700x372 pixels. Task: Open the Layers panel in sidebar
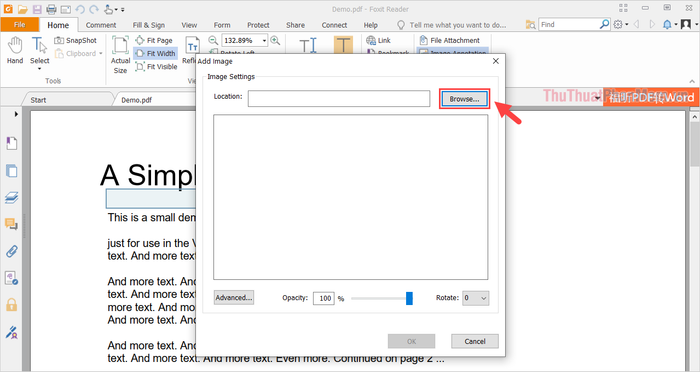click(x=12, y=197)
